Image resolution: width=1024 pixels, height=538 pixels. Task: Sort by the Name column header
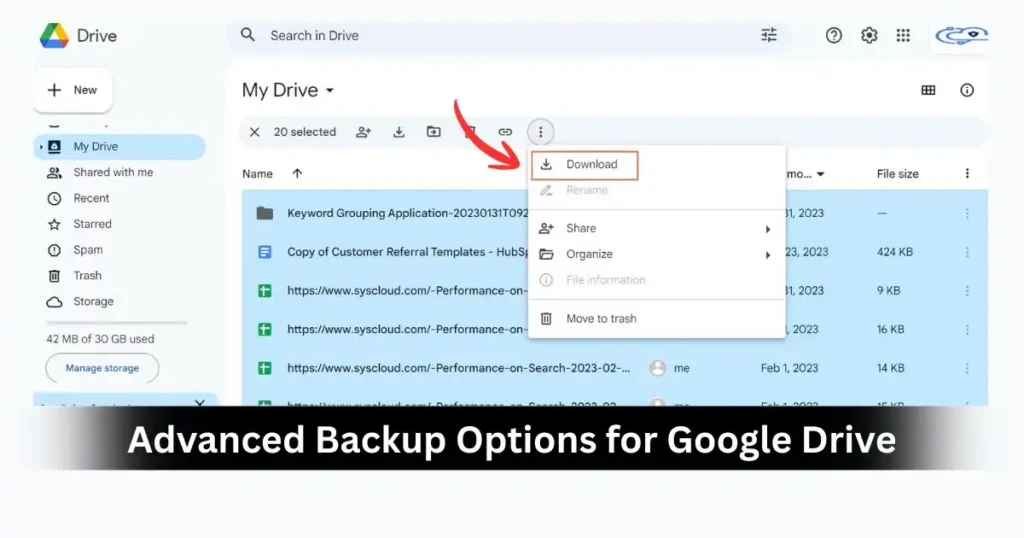point(257,174)
